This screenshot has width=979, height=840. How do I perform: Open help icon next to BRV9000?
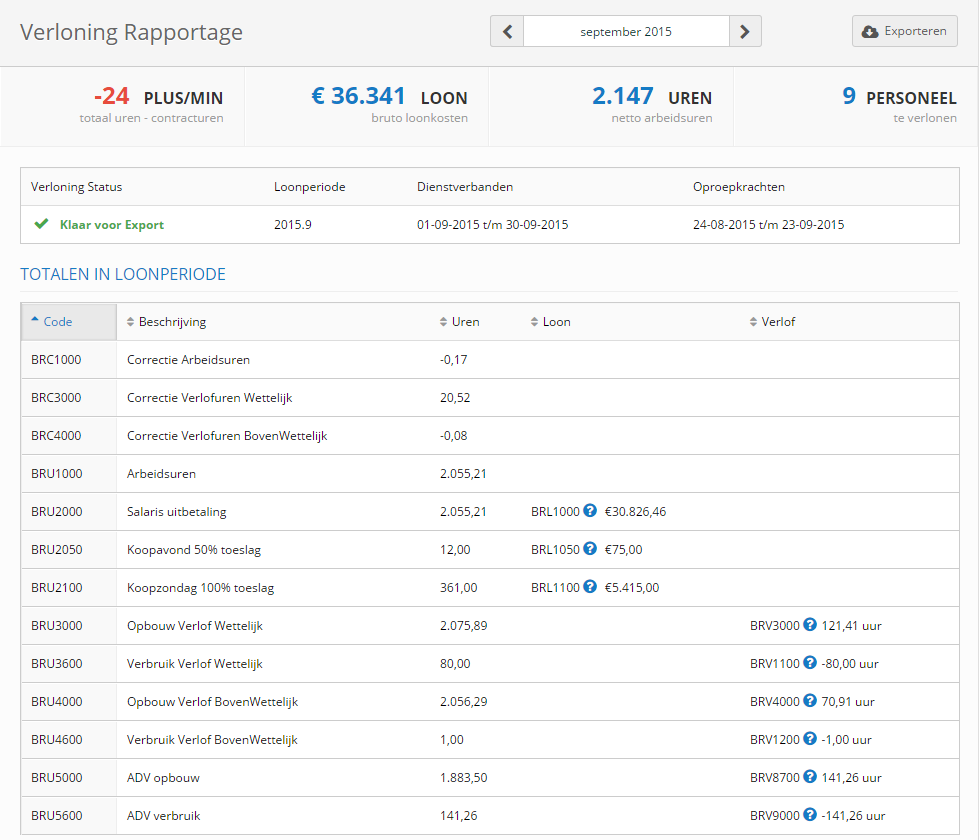(x=809, y=815)
